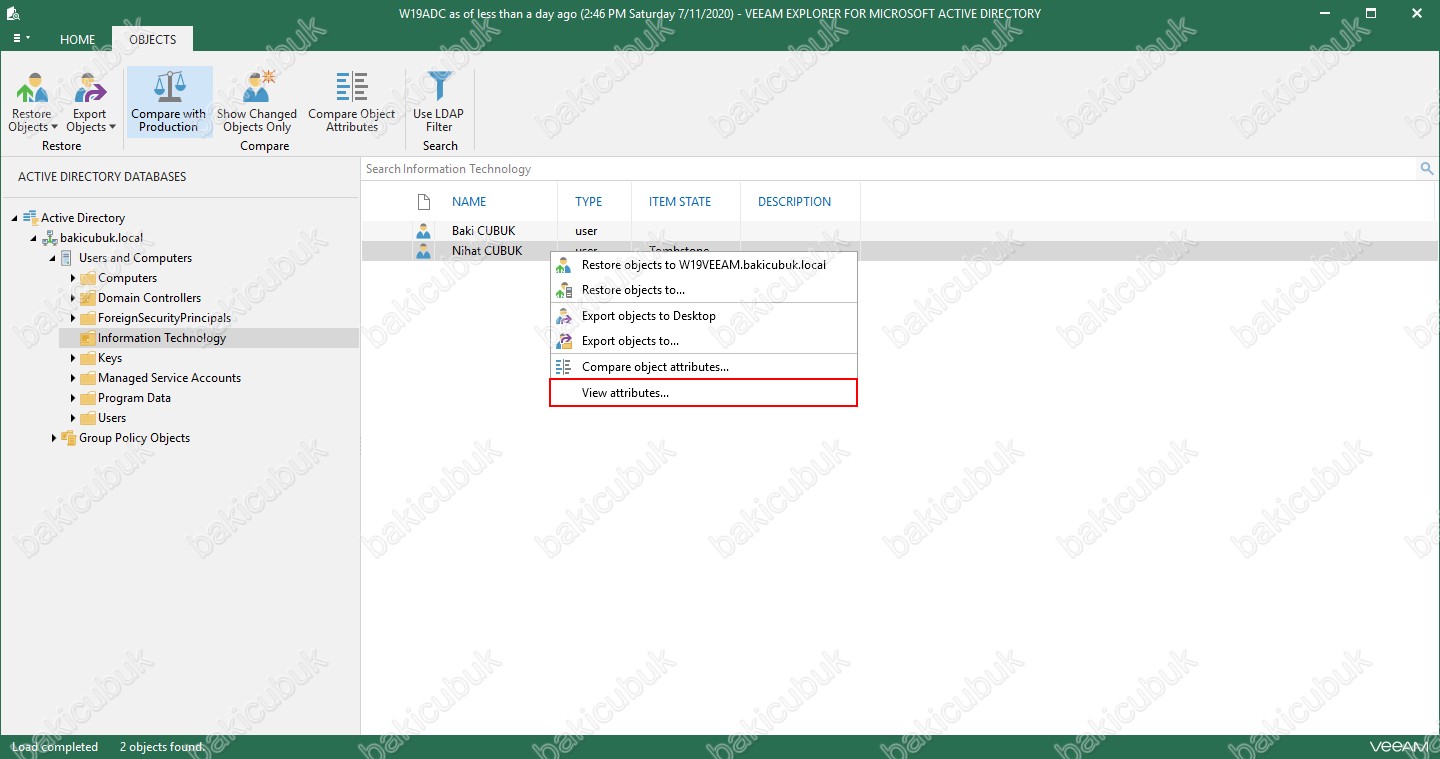The image size is (1440, 759).
Task: Click the search magnifier icon
Action: [x=1427, y=169]
